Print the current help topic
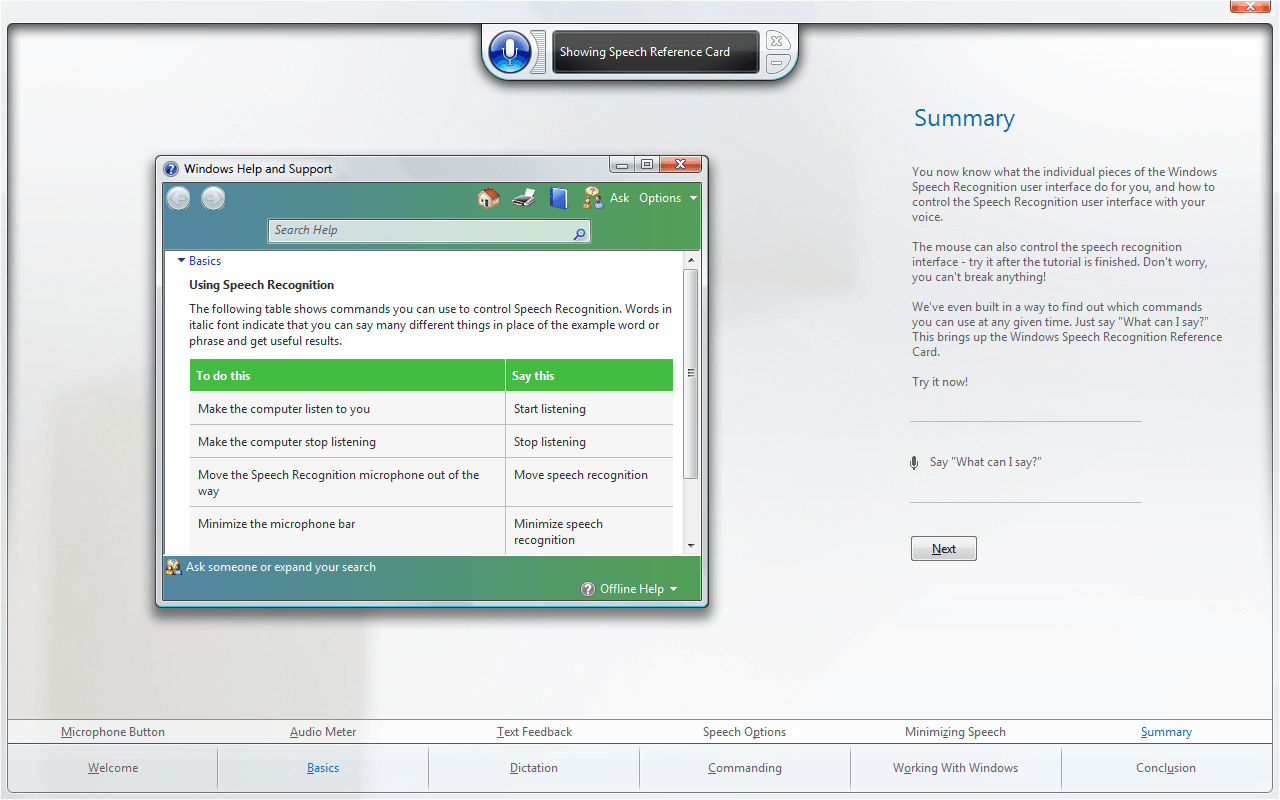Image resolution: width=1280 pixels, height=800 pixels. coord(524,198)
